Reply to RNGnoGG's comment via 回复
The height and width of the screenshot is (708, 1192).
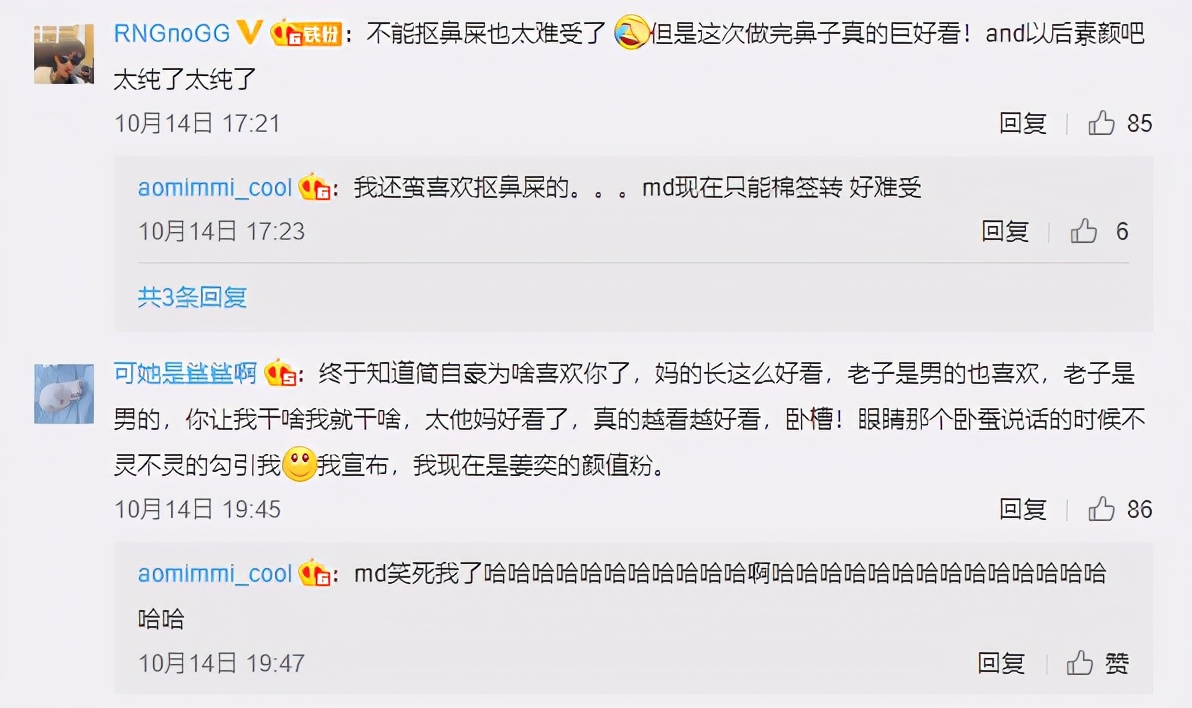(1022, 122)
